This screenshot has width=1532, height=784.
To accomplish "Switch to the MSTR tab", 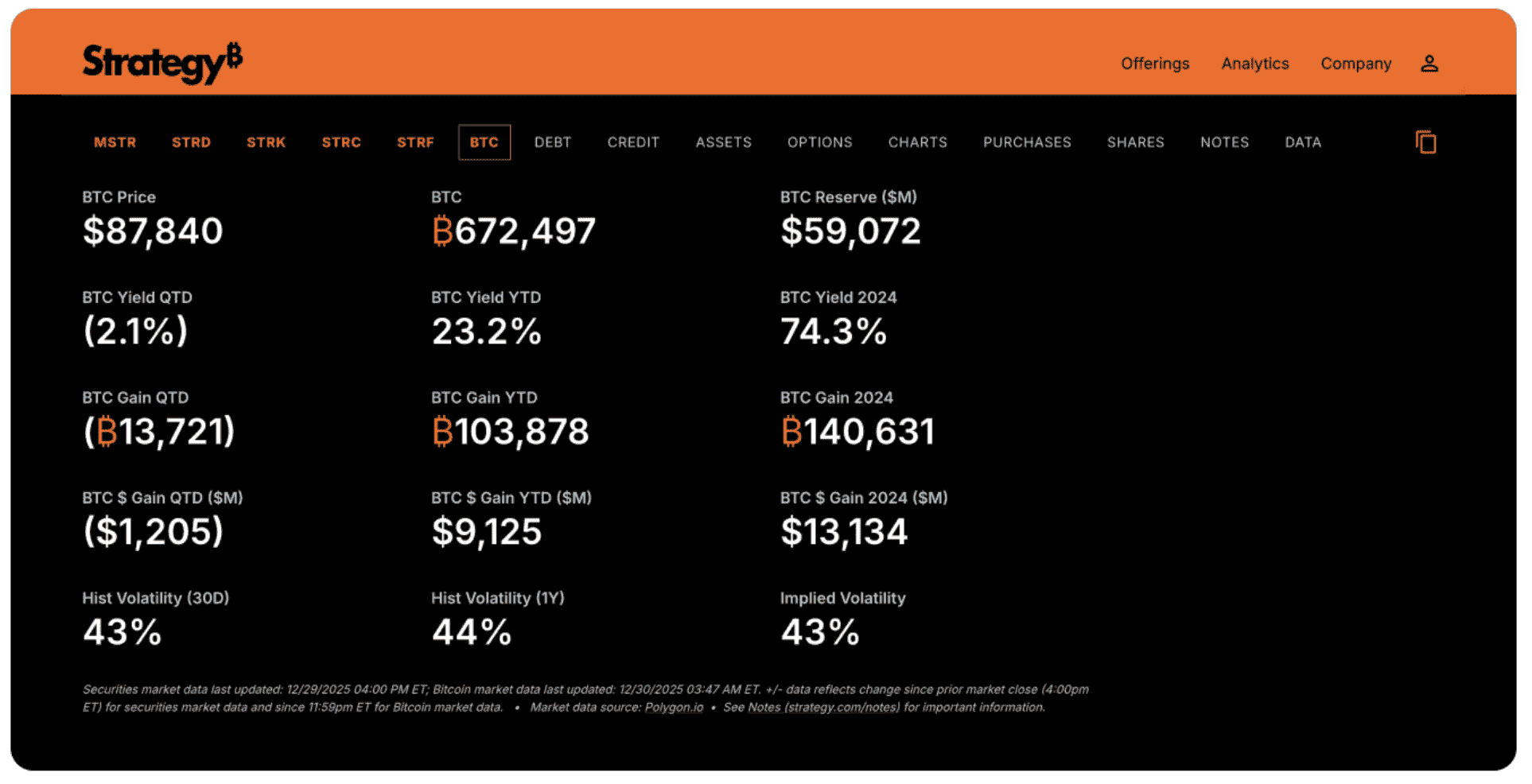I will click(x=115, y=142).
